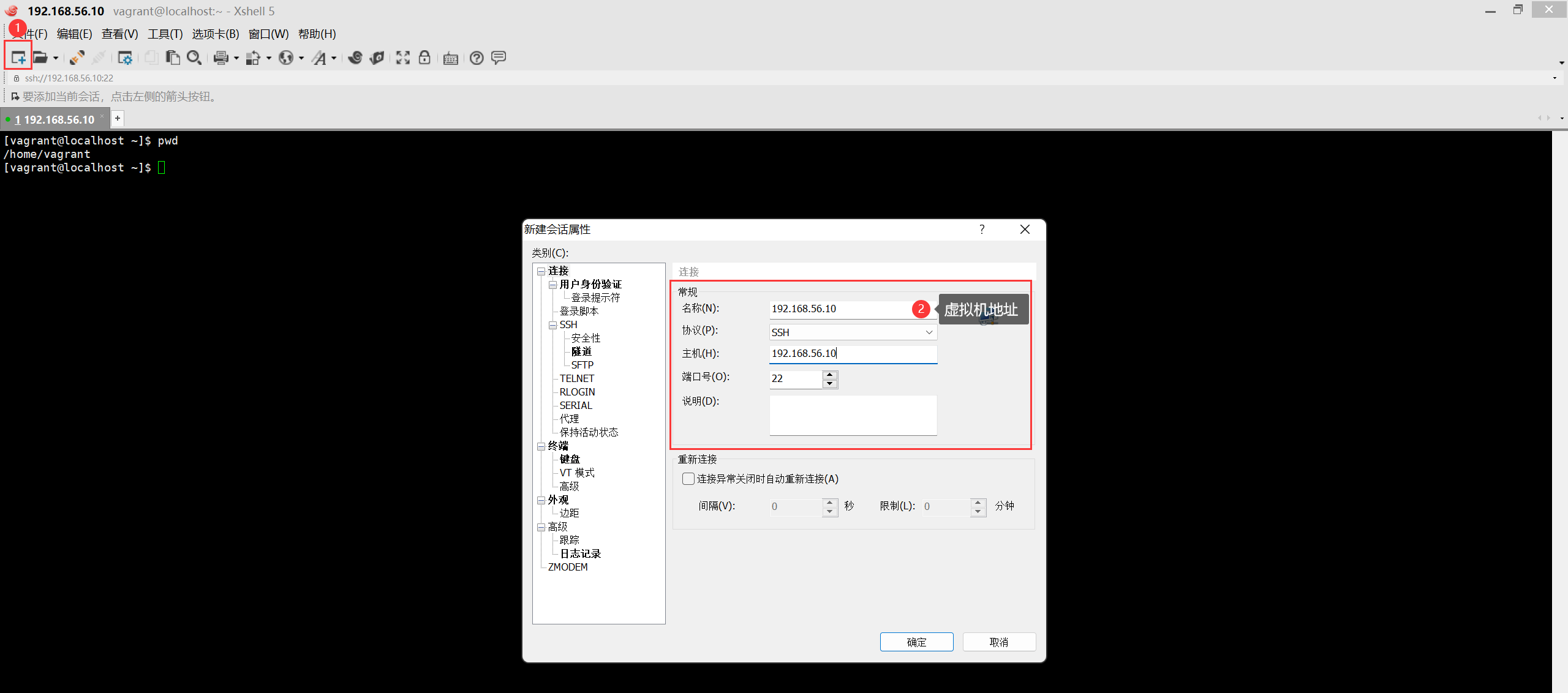This screenshot has width=1568, height=693.
Task: Select TELNET in the category tree
Action: (x=576, y=378)
